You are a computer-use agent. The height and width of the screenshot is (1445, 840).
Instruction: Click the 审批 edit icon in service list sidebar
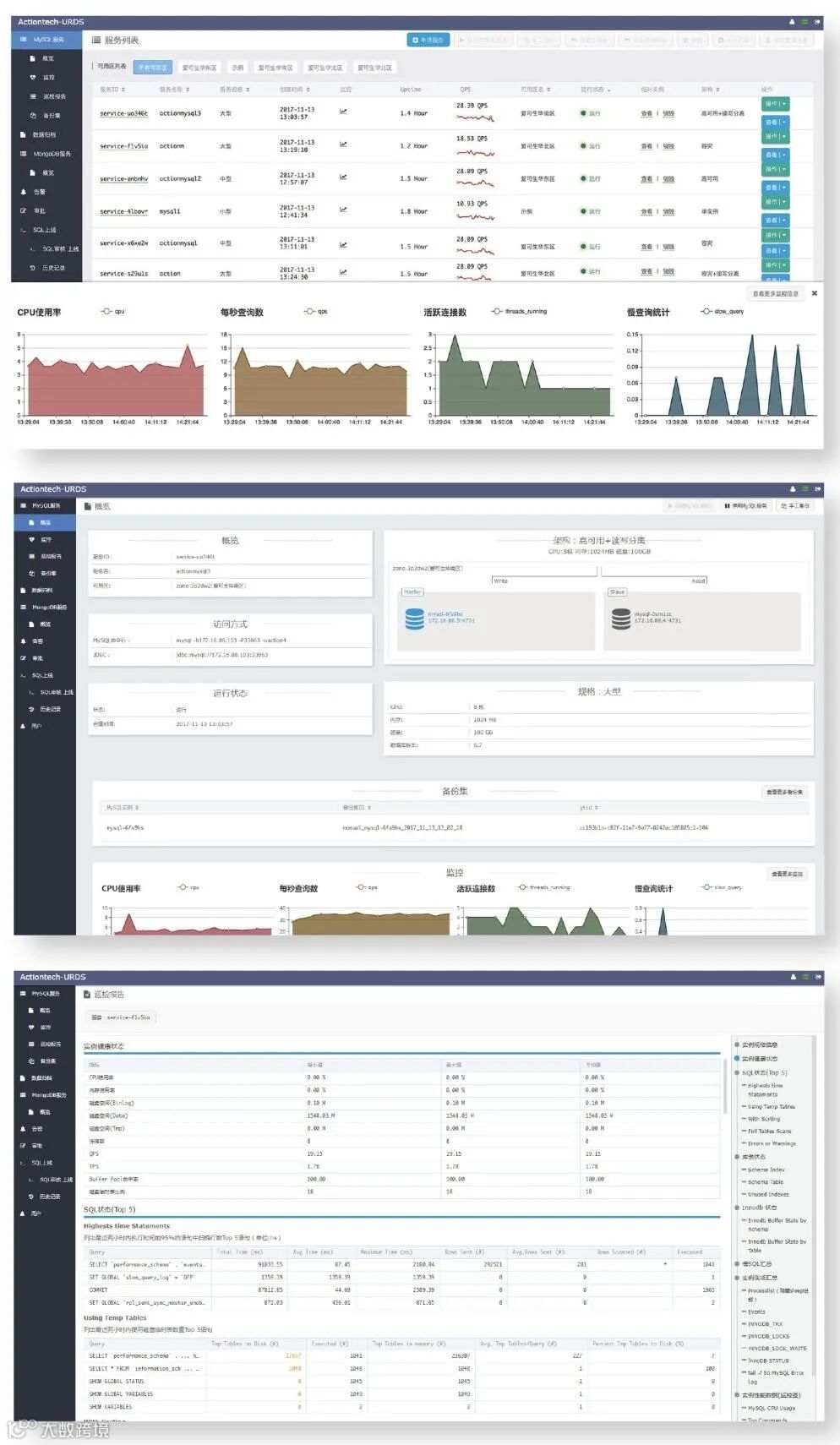24,210
